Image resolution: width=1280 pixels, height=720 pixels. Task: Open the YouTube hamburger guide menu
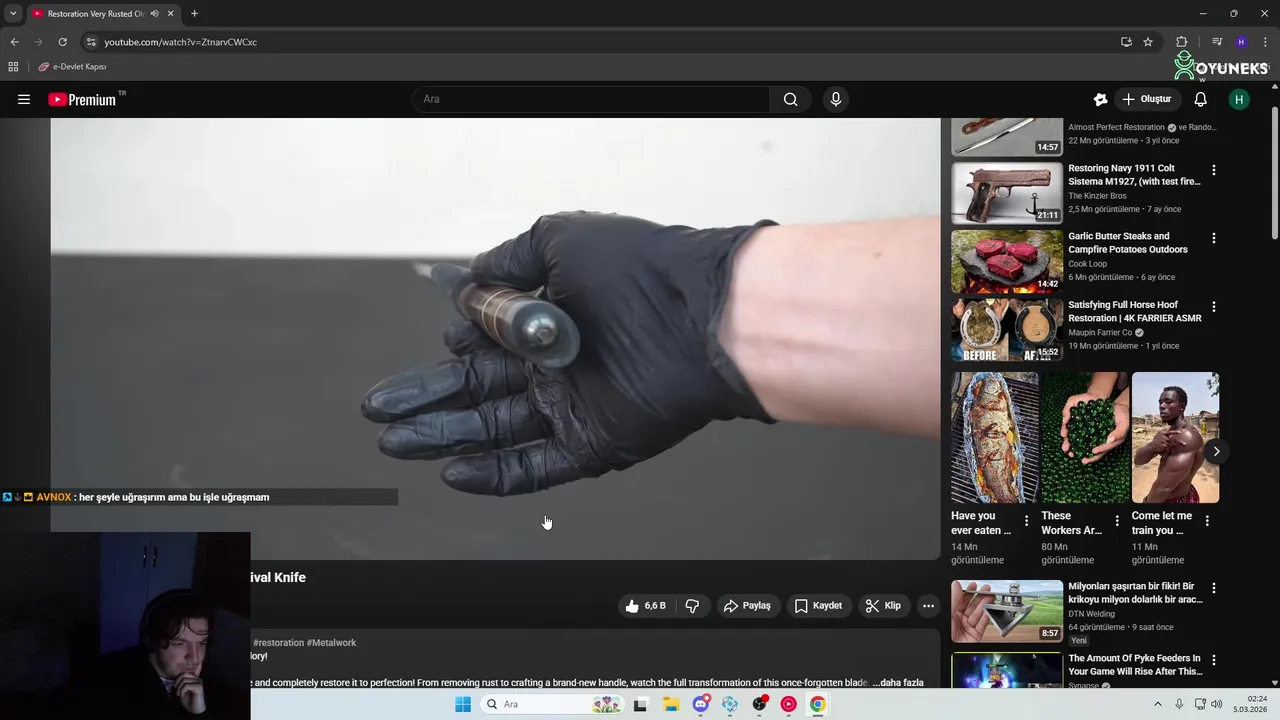pyautogui.click(x=24, y=99)
